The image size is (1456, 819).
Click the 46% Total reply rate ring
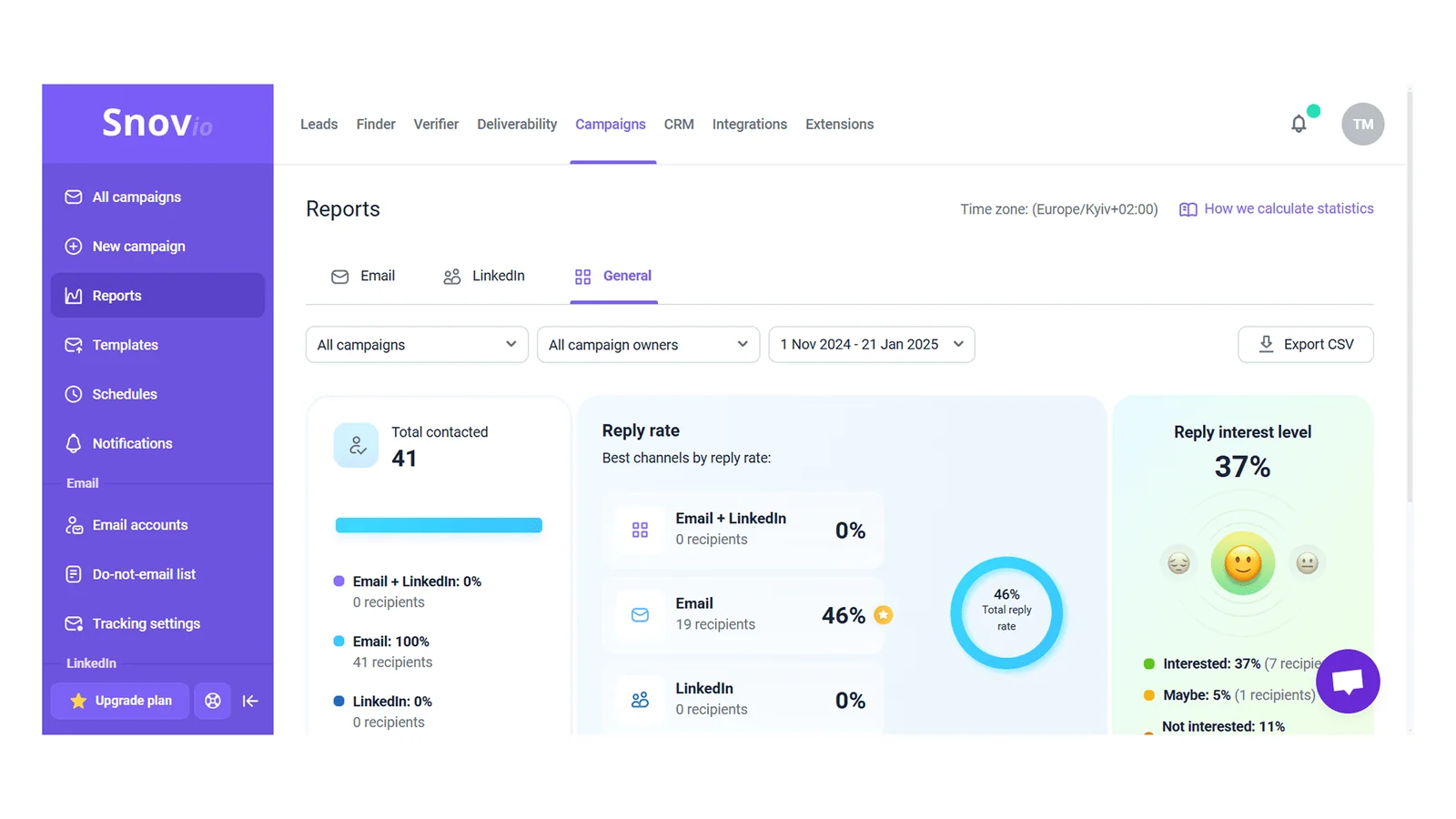pyautogui.click(x=1006, y=612)
